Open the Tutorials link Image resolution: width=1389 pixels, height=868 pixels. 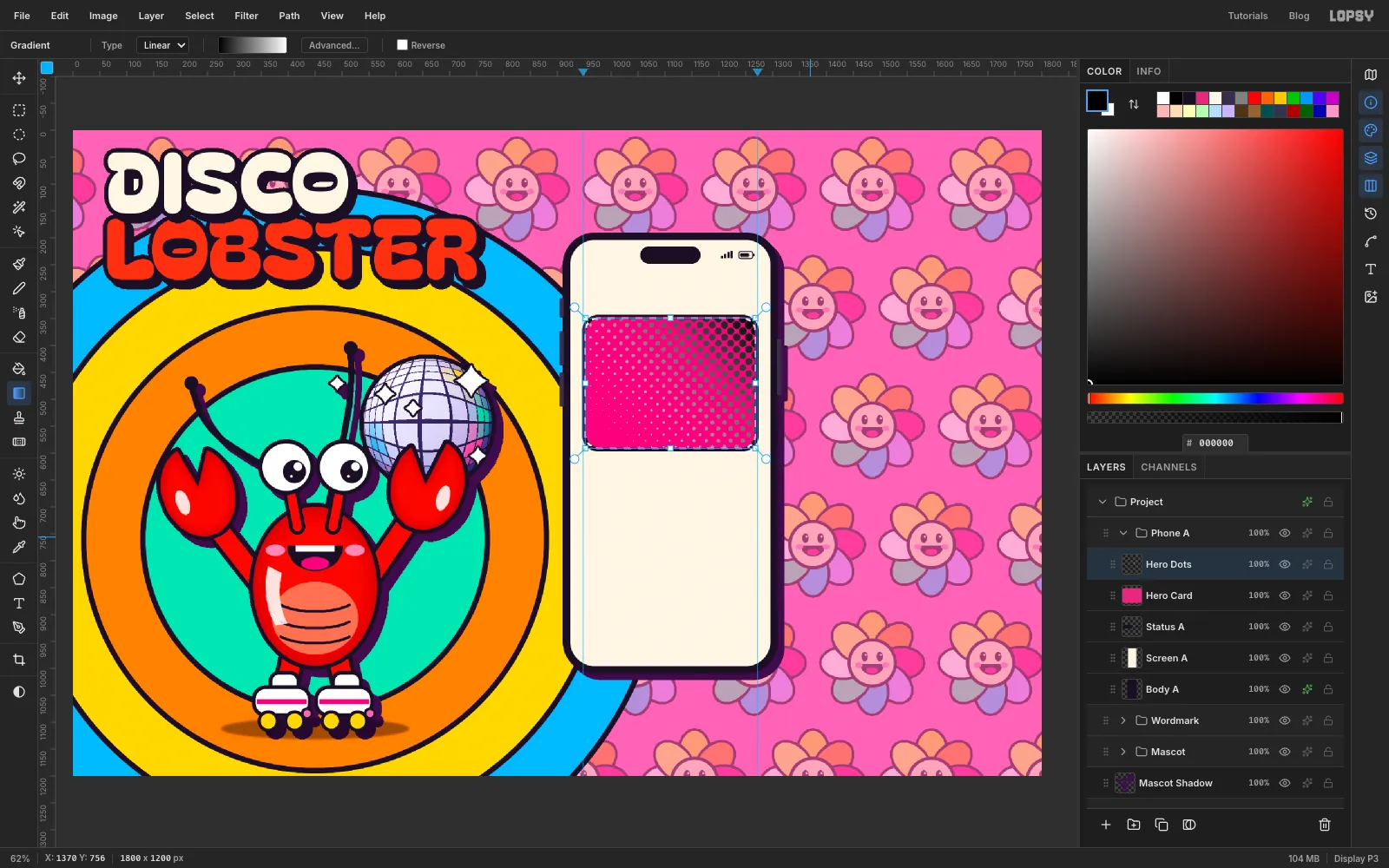(1247, 16)
